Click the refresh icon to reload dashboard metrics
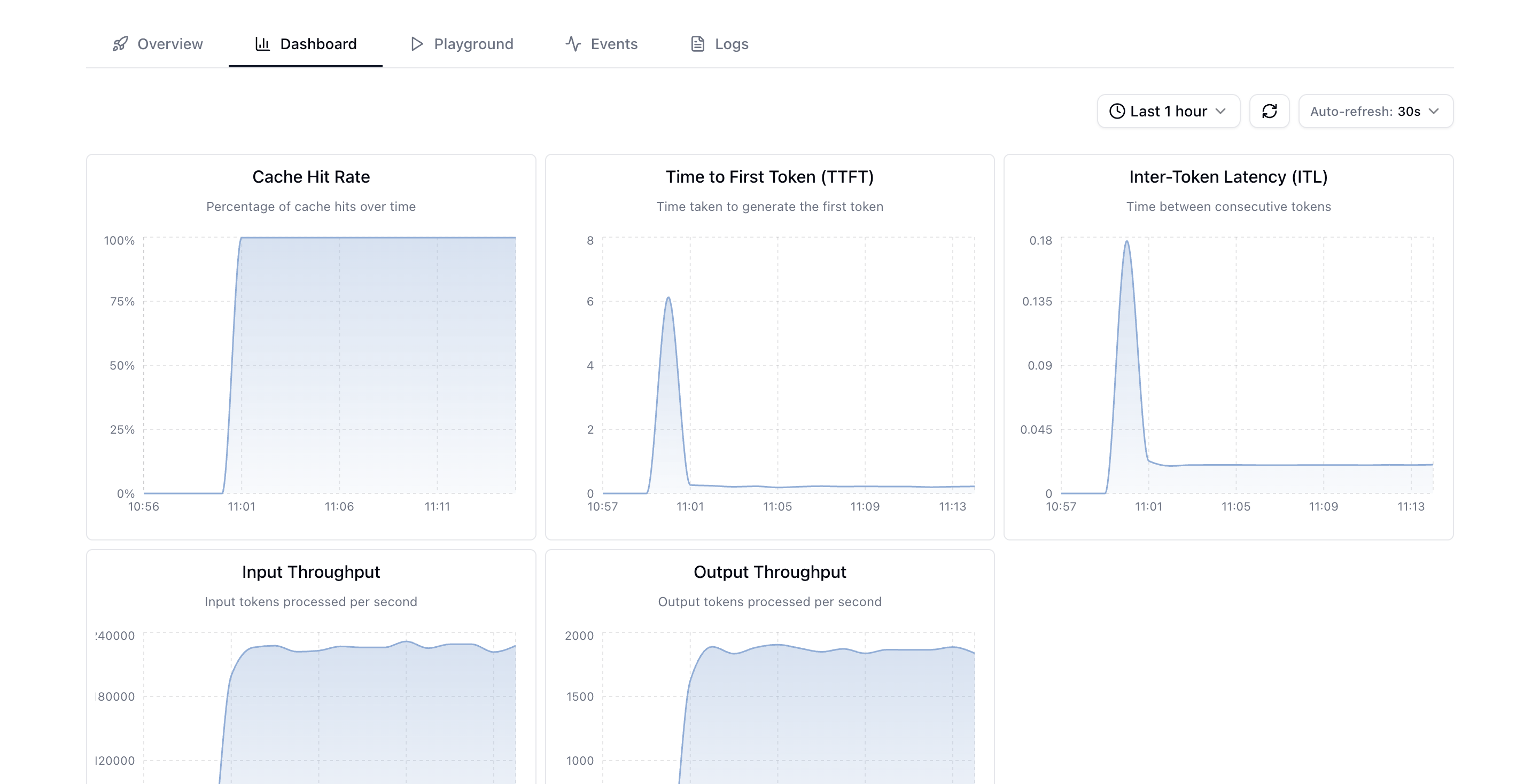This screenshot has width=1524, height=784. point(1270,111)
